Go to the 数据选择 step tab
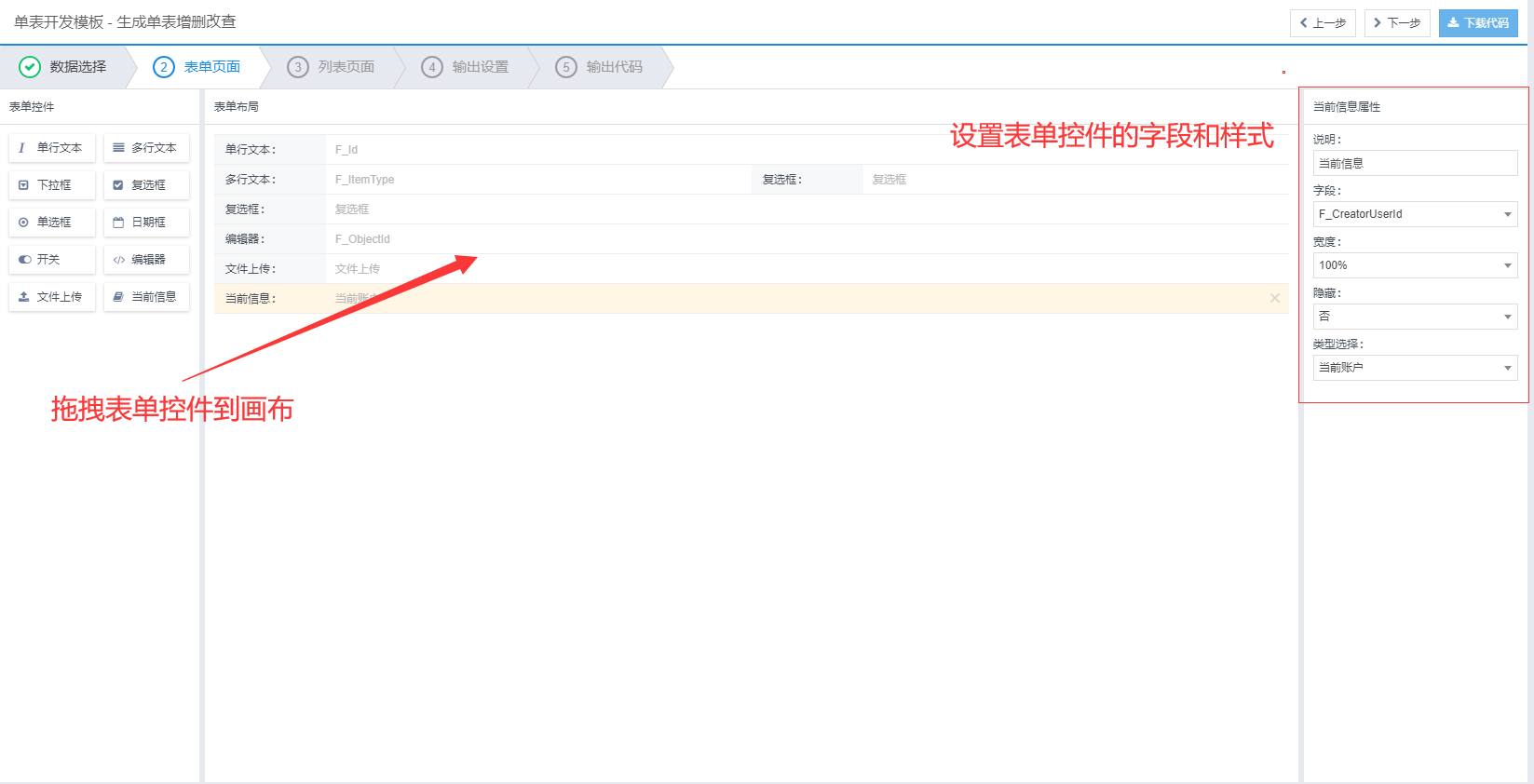Image resolution: width=1534 pixels, height=784 pixels. tap(64, 67)
